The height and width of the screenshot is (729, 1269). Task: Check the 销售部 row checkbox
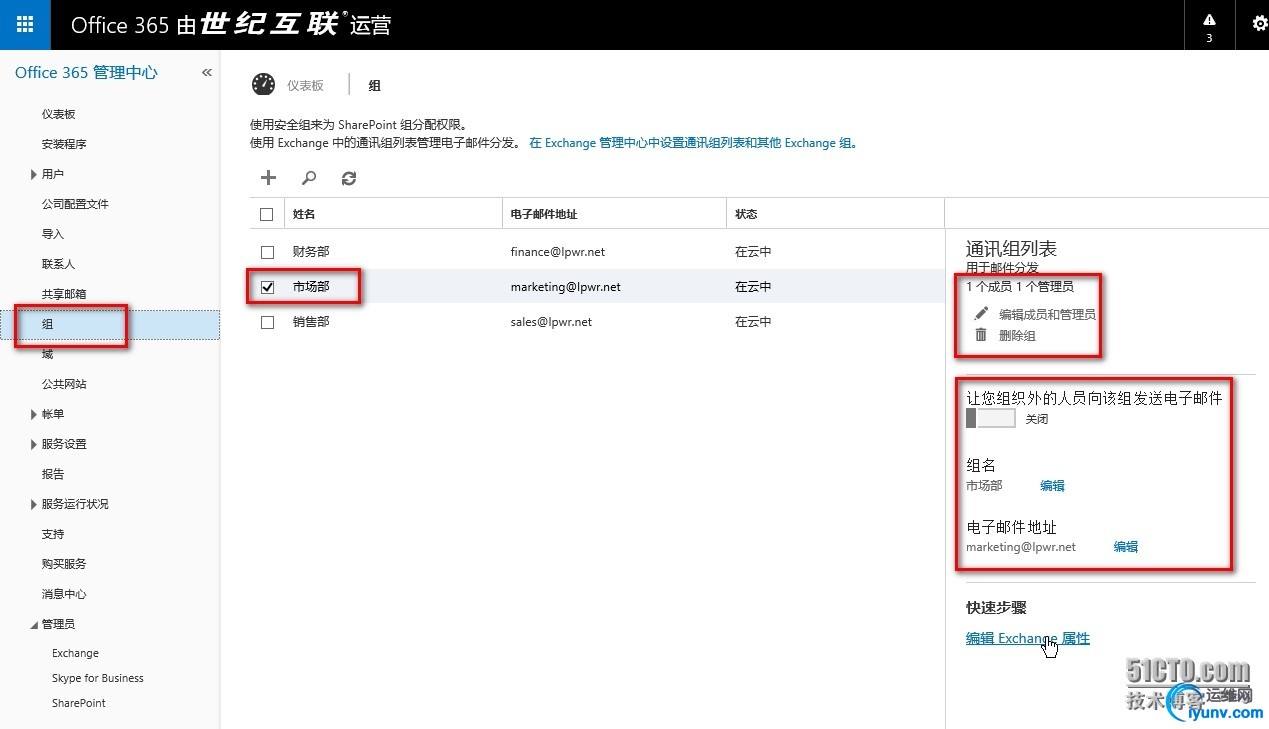pyautogui.click(x=267, y=322)
